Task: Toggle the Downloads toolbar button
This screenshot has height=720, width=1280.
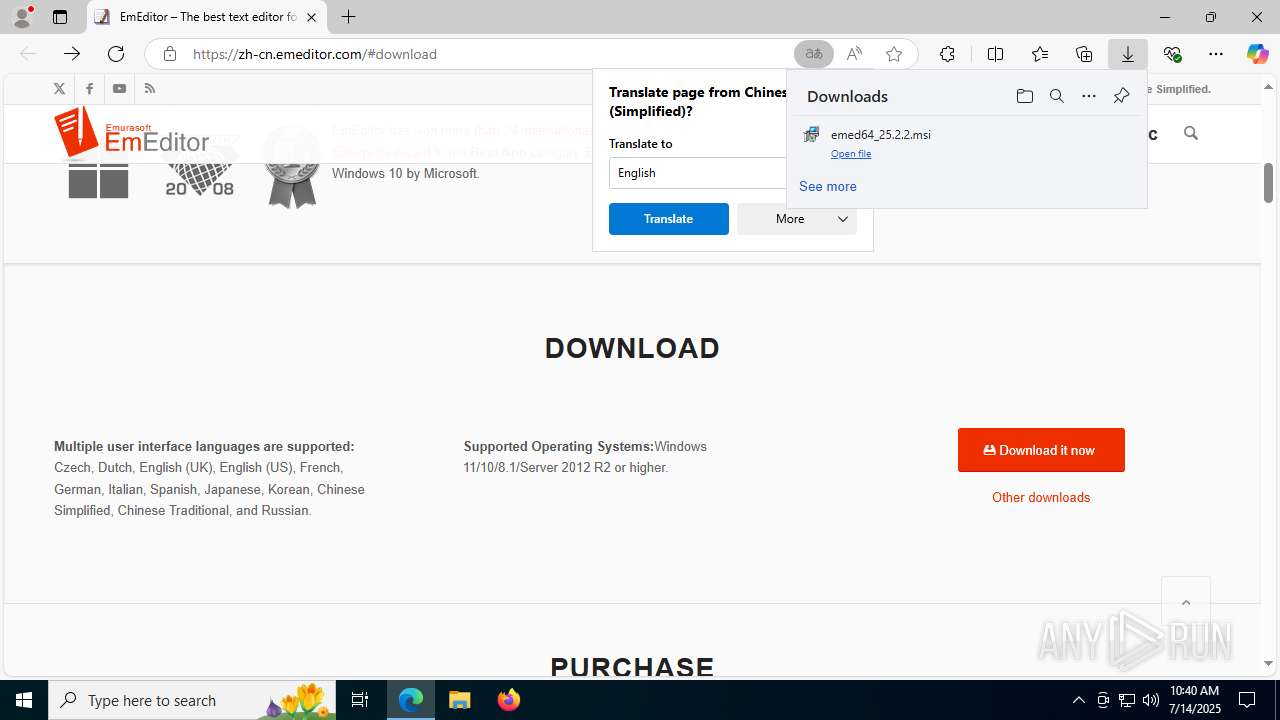Action: tap(1128, 54)
